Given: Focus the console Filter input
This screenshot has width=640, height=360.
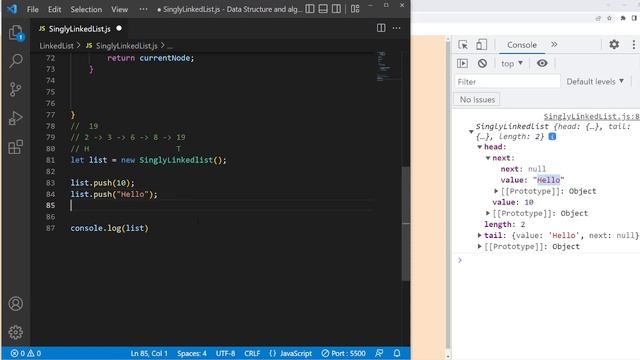Looking at the screenshot, I should [x=507, y=82].
